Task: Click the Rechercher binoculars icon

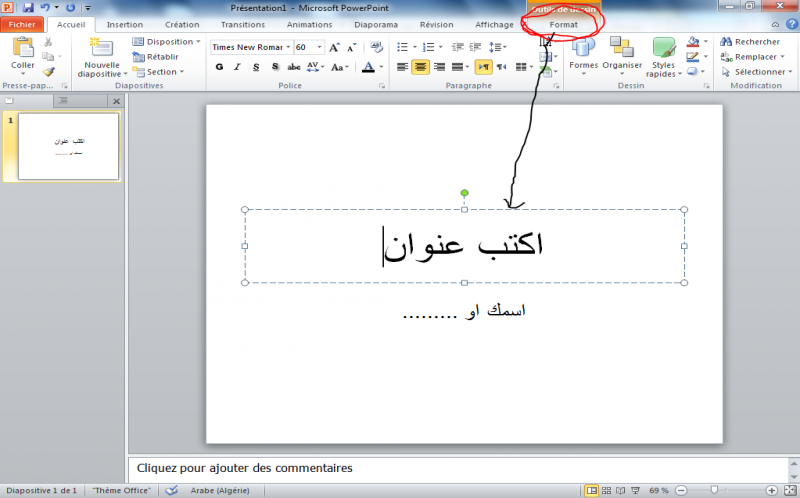Action: (x=725, y=42)
